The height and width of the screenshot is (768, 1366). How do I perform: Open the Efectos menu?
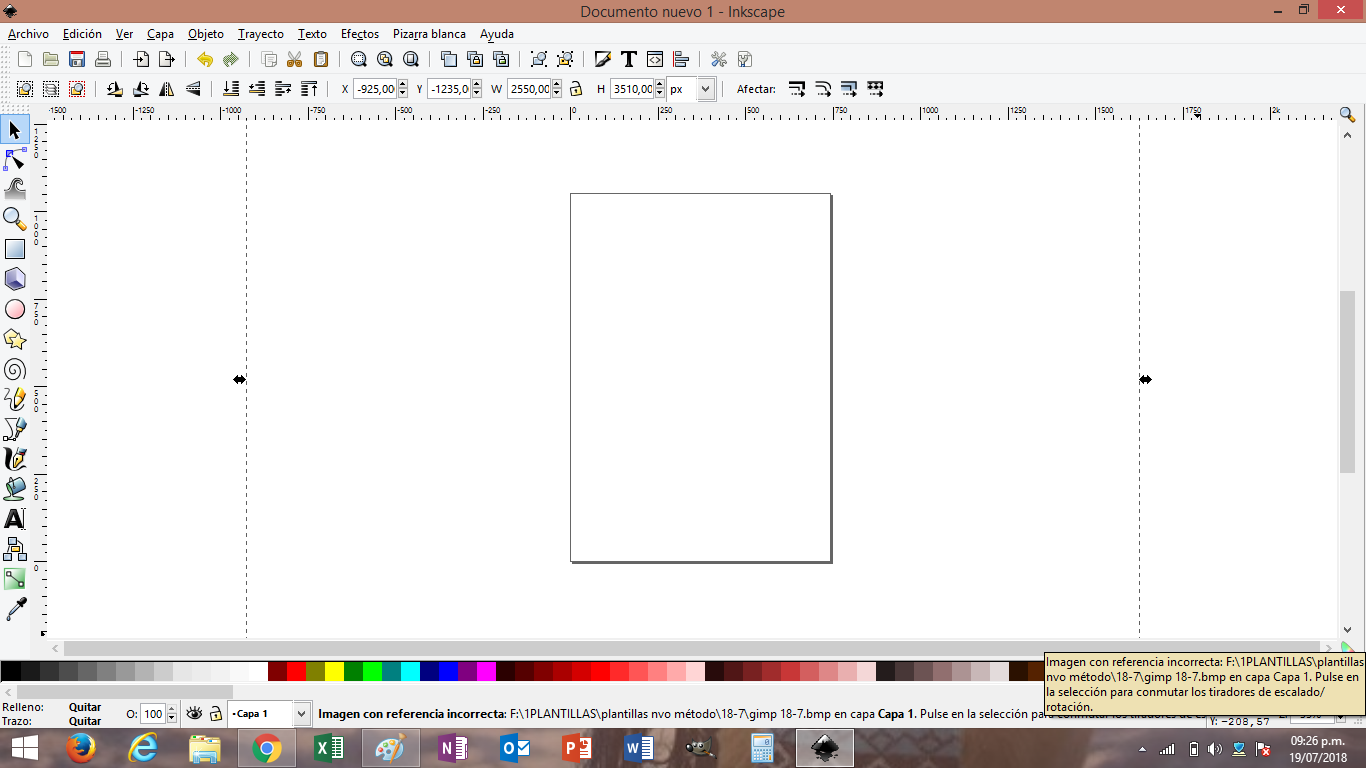tap(360, 34)
